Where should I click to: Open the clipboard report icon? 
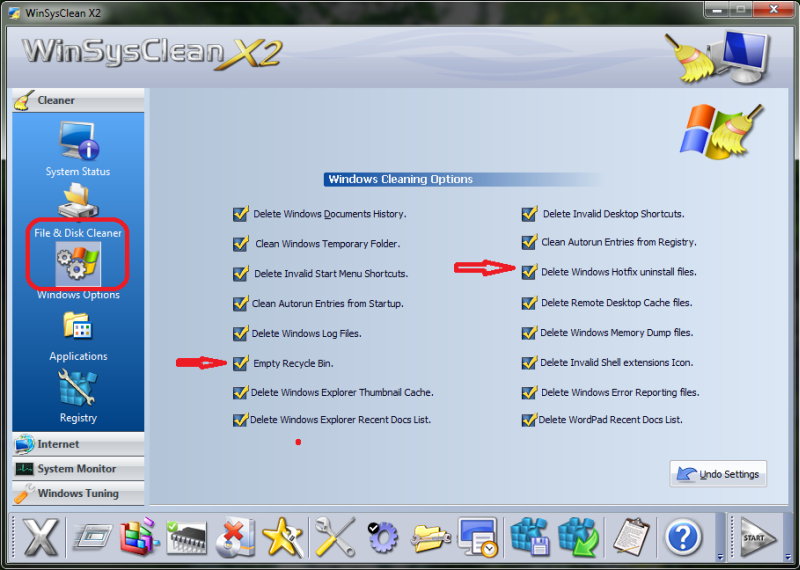click(631, 537)
